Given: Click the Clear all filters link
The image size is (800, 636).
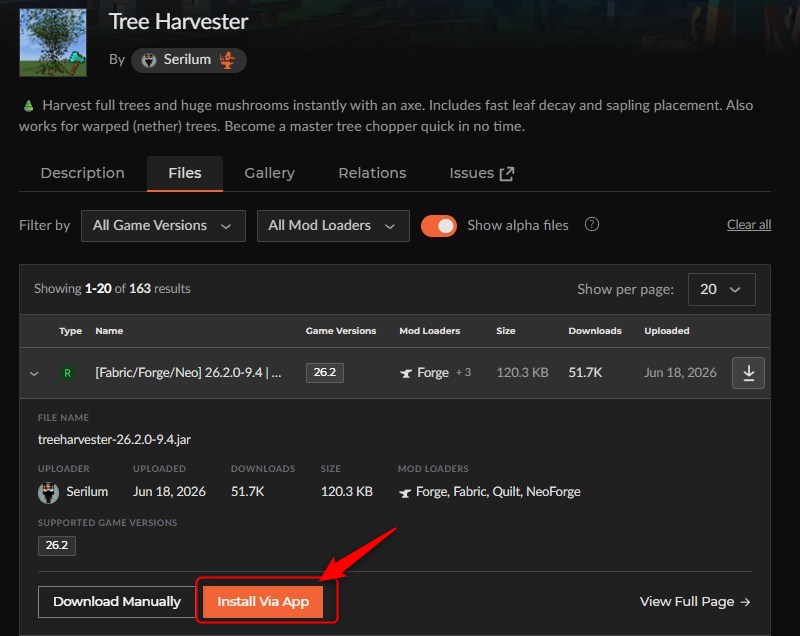Looking at the screenshot, I should tap(748, 224).
